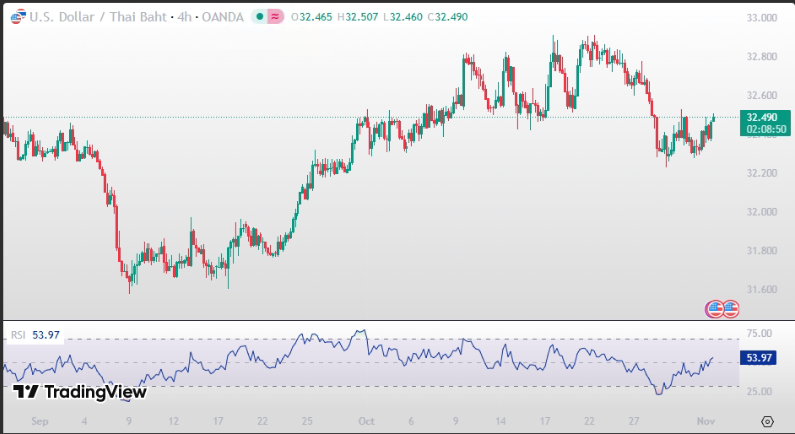Click the TradingView logo
Image resolution: width=795 pixels, height=434 pixels.
(x=81, y=392)
